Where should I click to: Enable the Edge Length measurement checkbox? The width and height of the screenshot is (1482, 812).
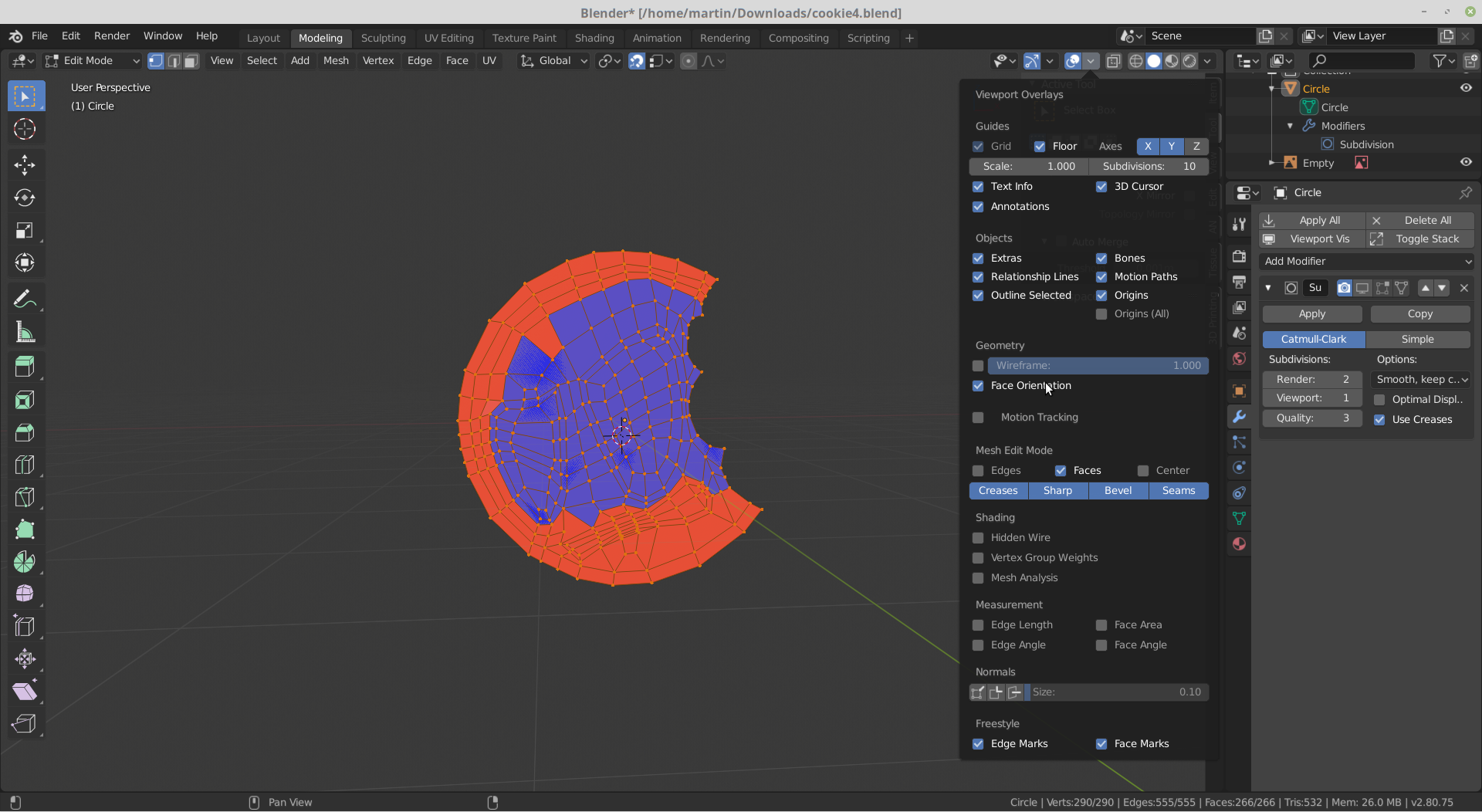tap(978, 624)
